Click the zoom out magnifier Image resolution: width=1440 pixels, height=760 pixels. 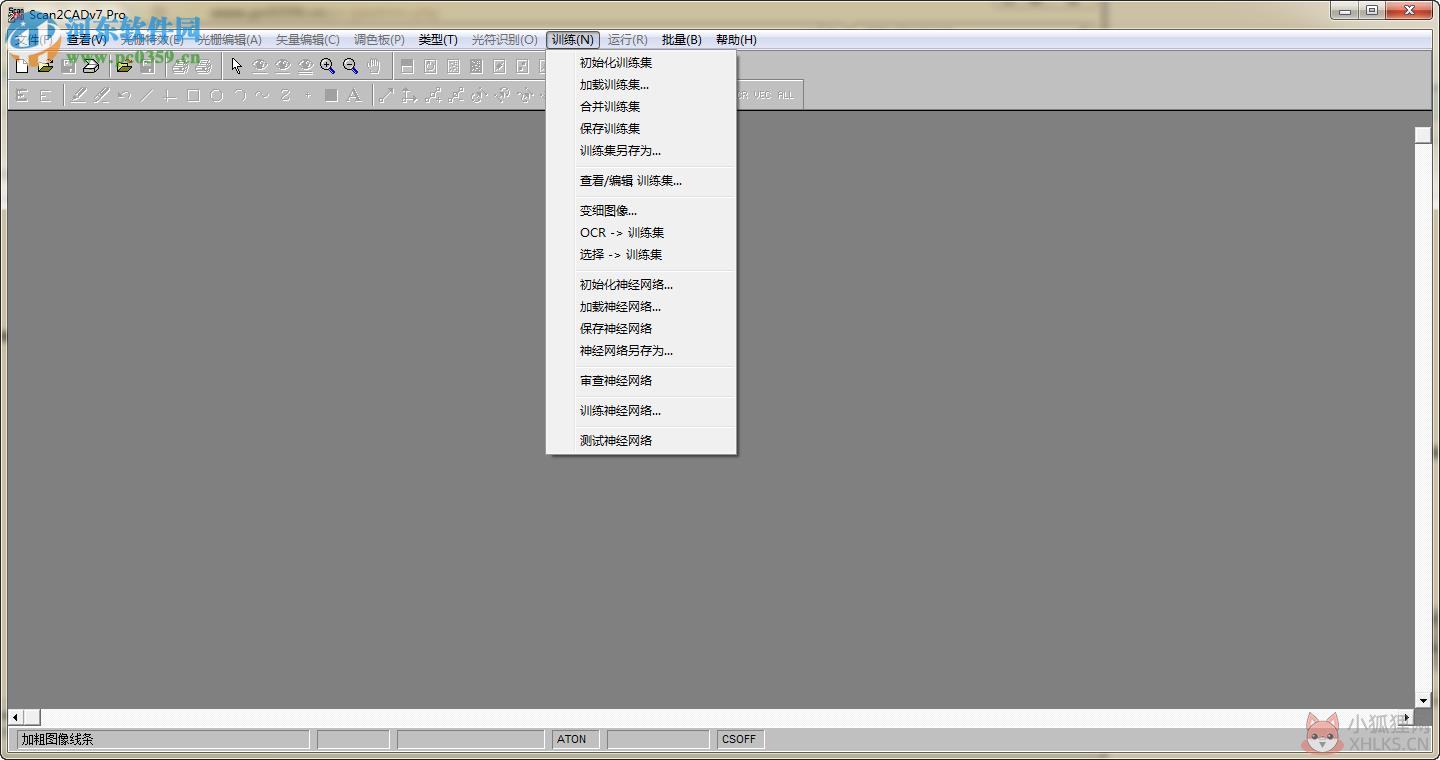tap(350, 66)
